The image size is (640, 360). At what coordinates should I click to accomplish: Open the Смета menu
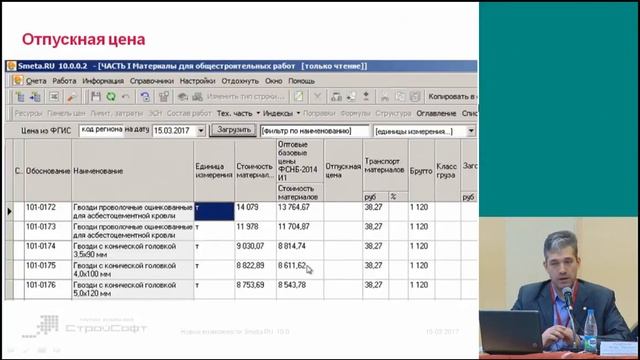pos(36,81)
